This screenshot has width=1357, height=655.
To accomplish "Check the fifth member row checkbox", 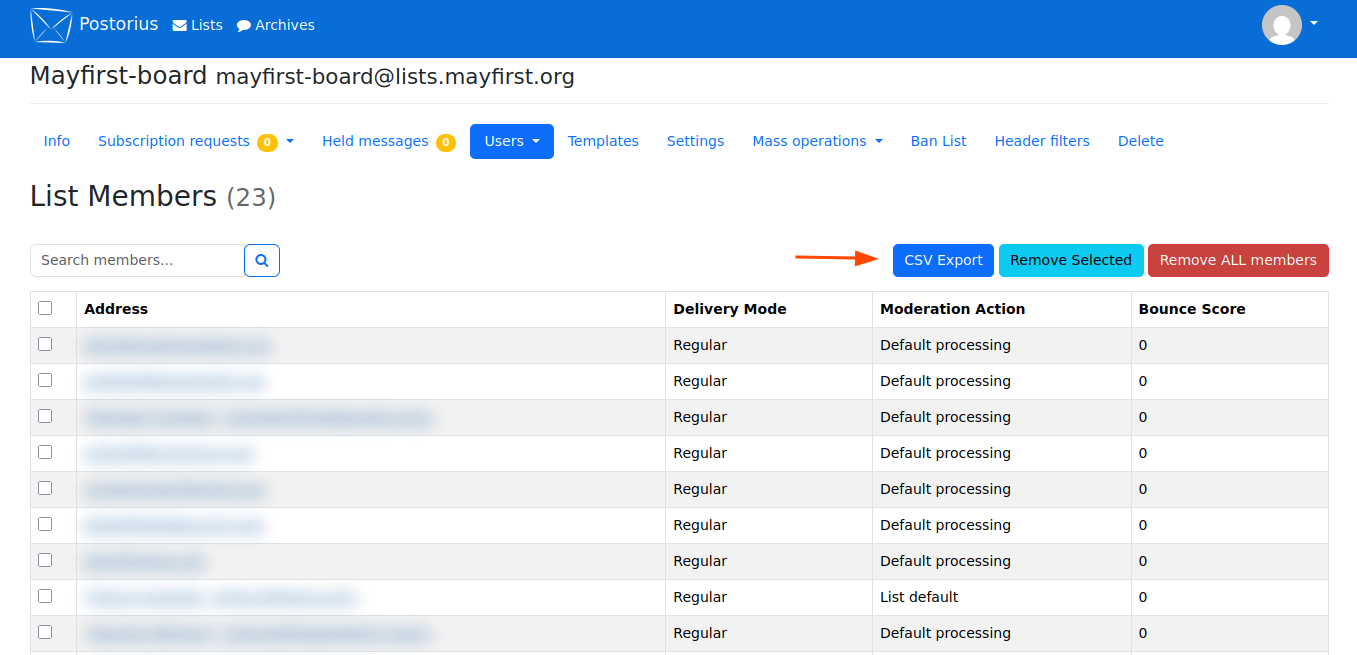I will (45, 488).
